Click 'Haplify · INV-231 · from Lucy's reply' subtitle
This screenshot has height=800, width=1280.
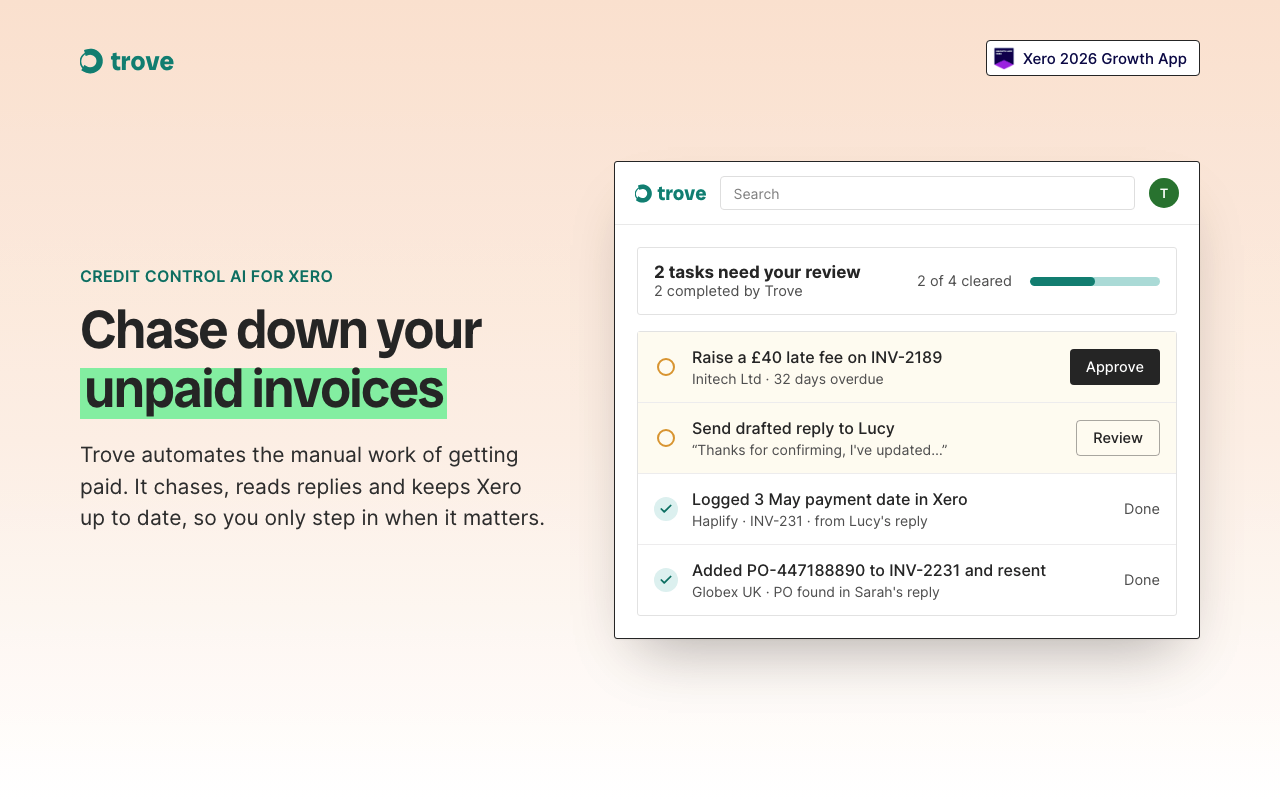(810, 521)
